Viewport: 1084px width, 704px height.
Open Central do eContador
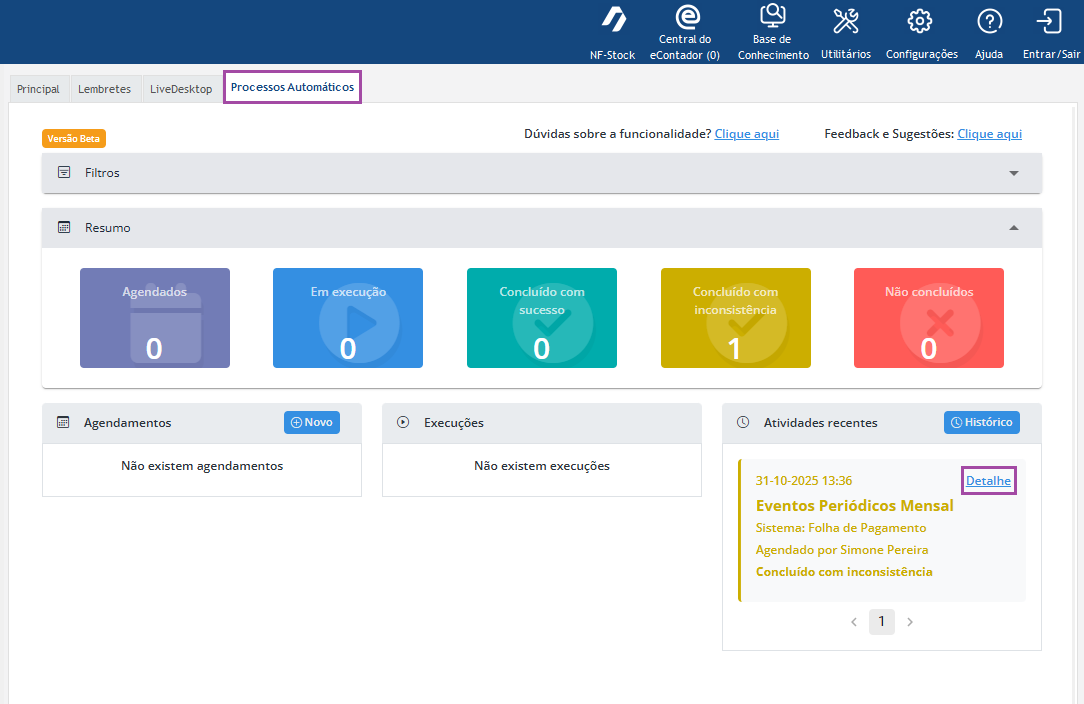(x=686, y=18)
